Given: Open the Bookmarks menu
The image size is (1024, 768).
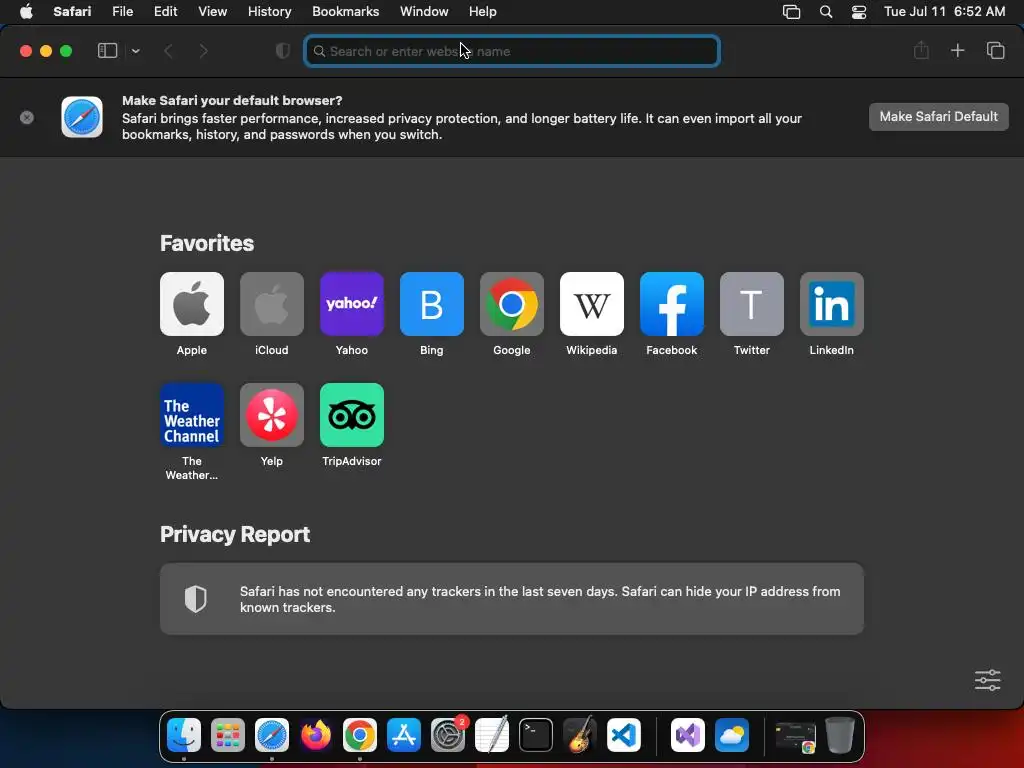Looking at the screenshot, I should [x=345, y=11].
